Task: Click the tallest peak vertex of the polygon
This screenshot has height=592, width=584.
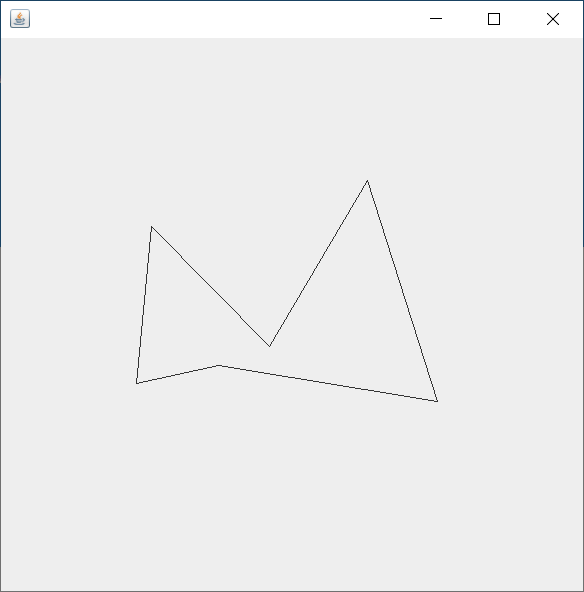Action: pos(367,181)
